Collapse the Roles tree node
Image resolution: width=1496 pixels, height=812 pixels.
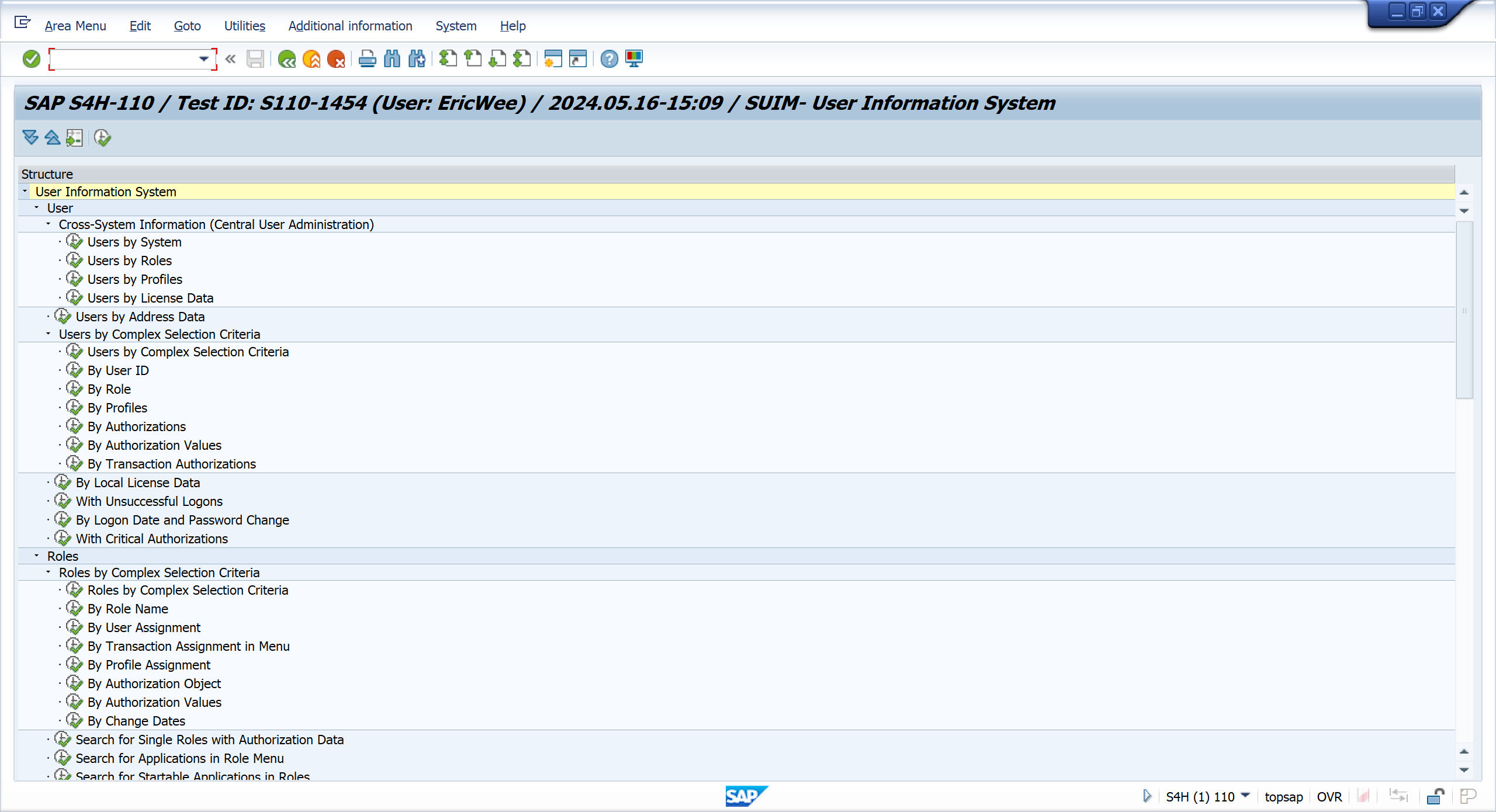point(36,556)
